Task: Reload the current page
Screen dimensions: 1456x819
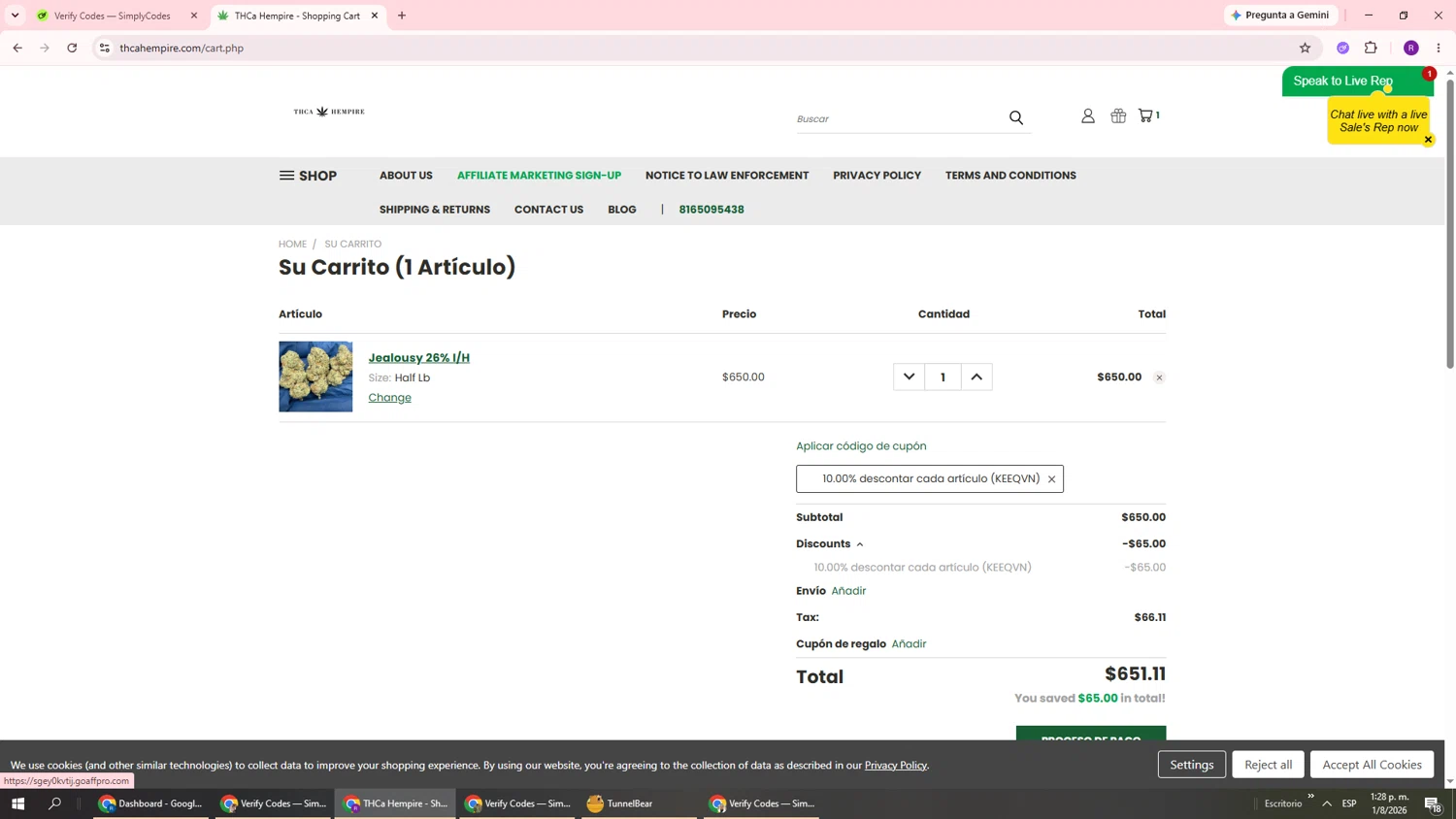Action: (72, 48)
